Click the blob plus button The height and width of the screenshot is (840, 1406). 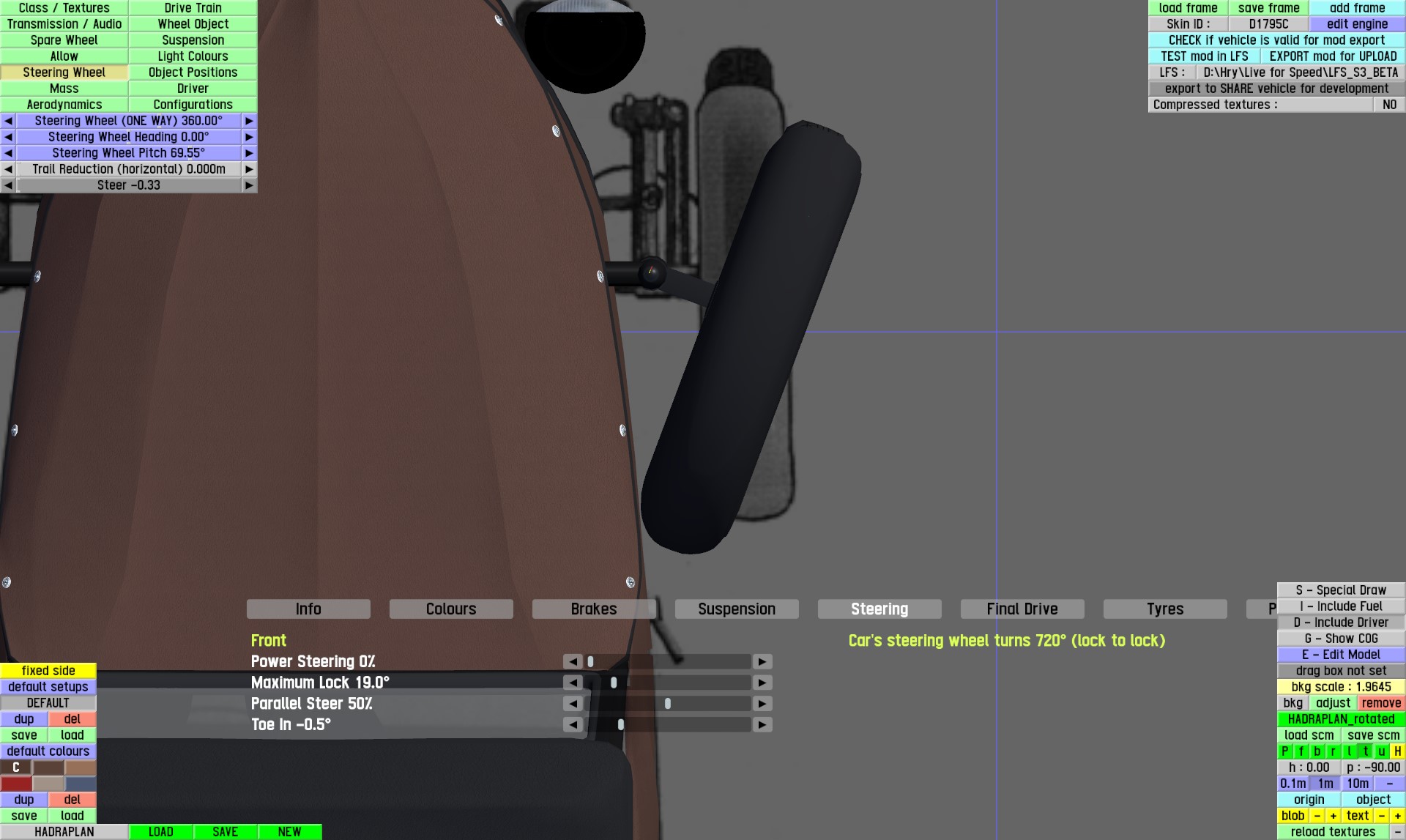[x=1333, y=816]
